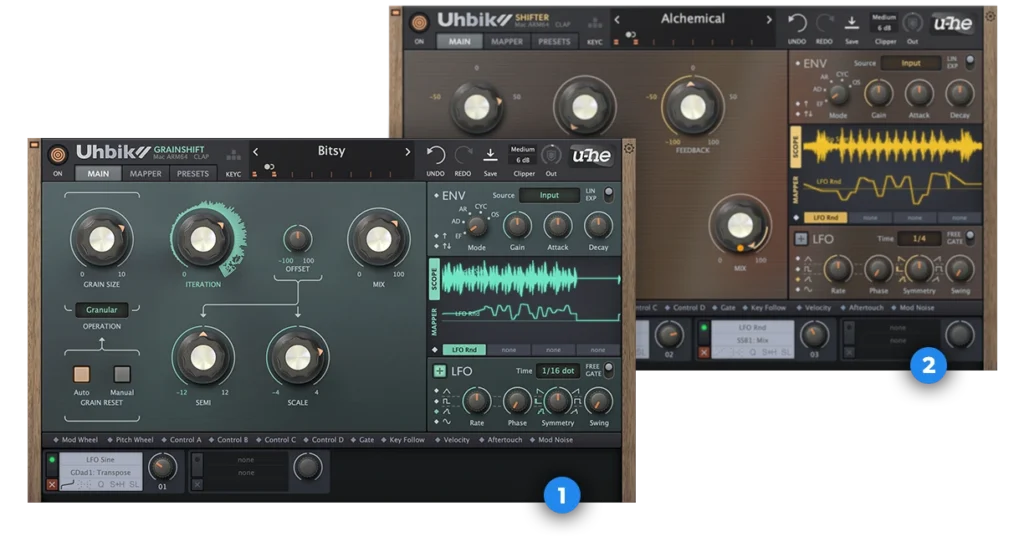Click the Grainshift ON power icon
Viewport: 1024px width, 552px height.
58,154
